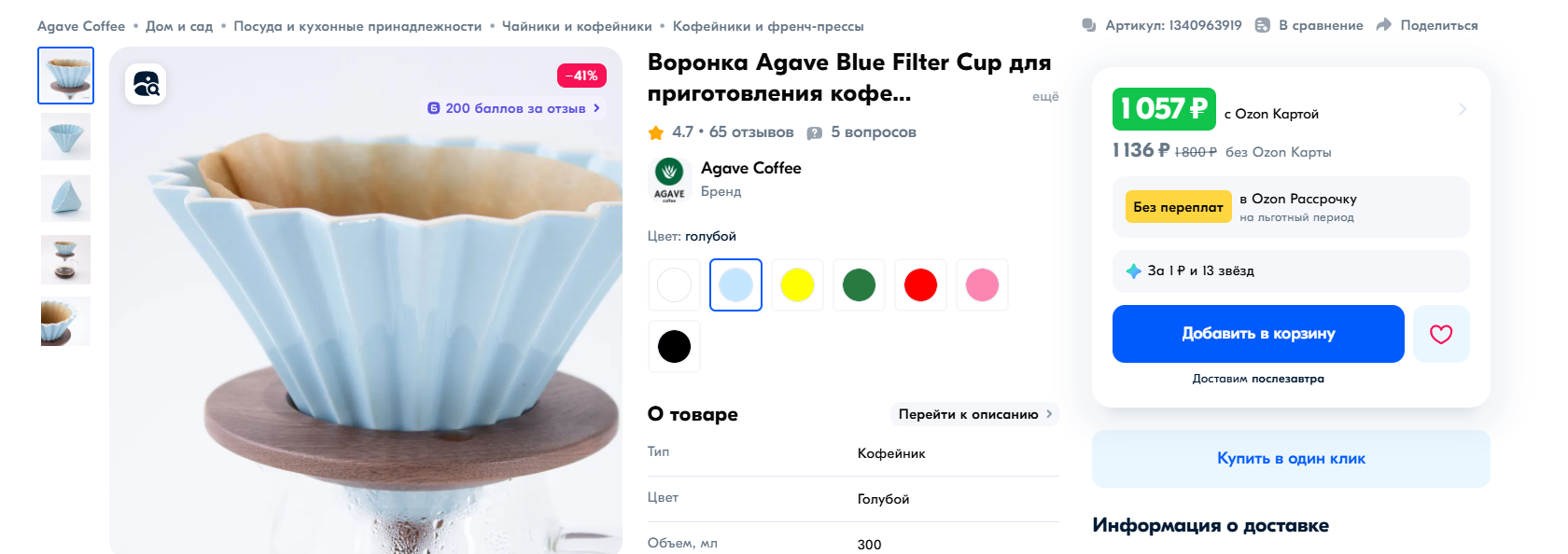
Task: Copy article number via Артикул icon
Action: pos(1089,25)
